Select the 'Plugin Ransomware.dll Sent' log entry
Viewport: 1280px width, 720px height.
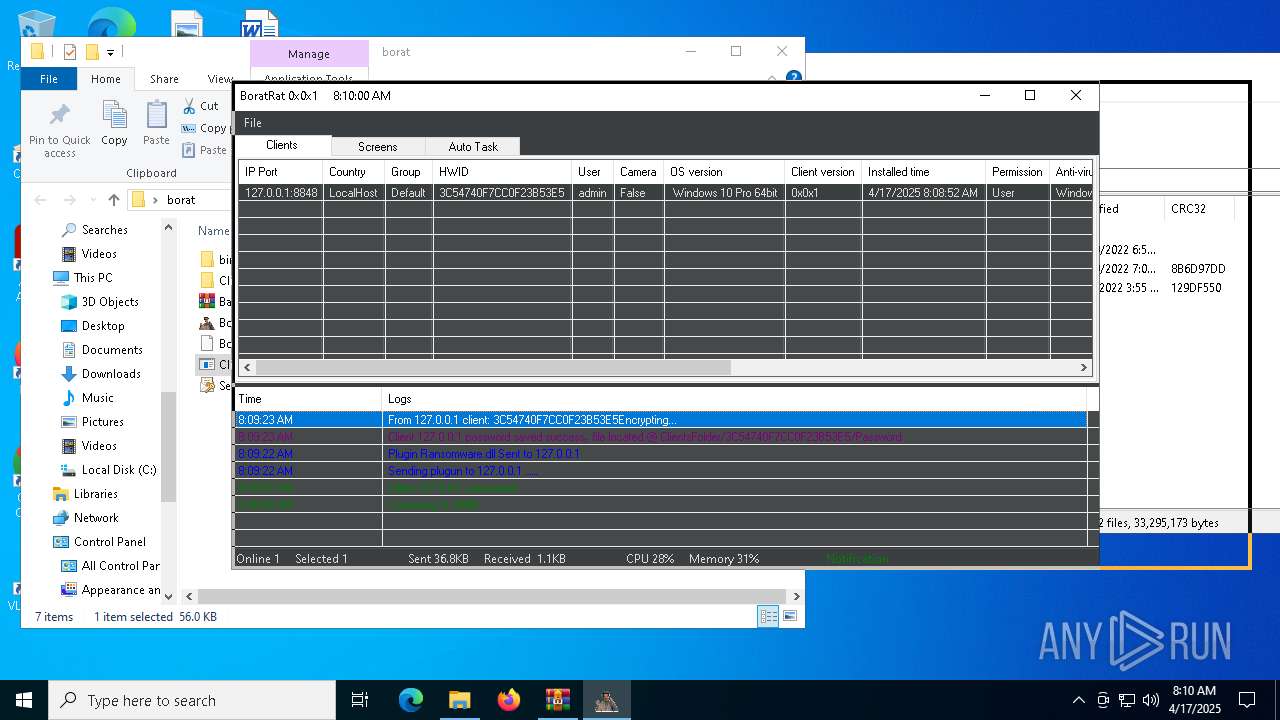pos(661,454)
